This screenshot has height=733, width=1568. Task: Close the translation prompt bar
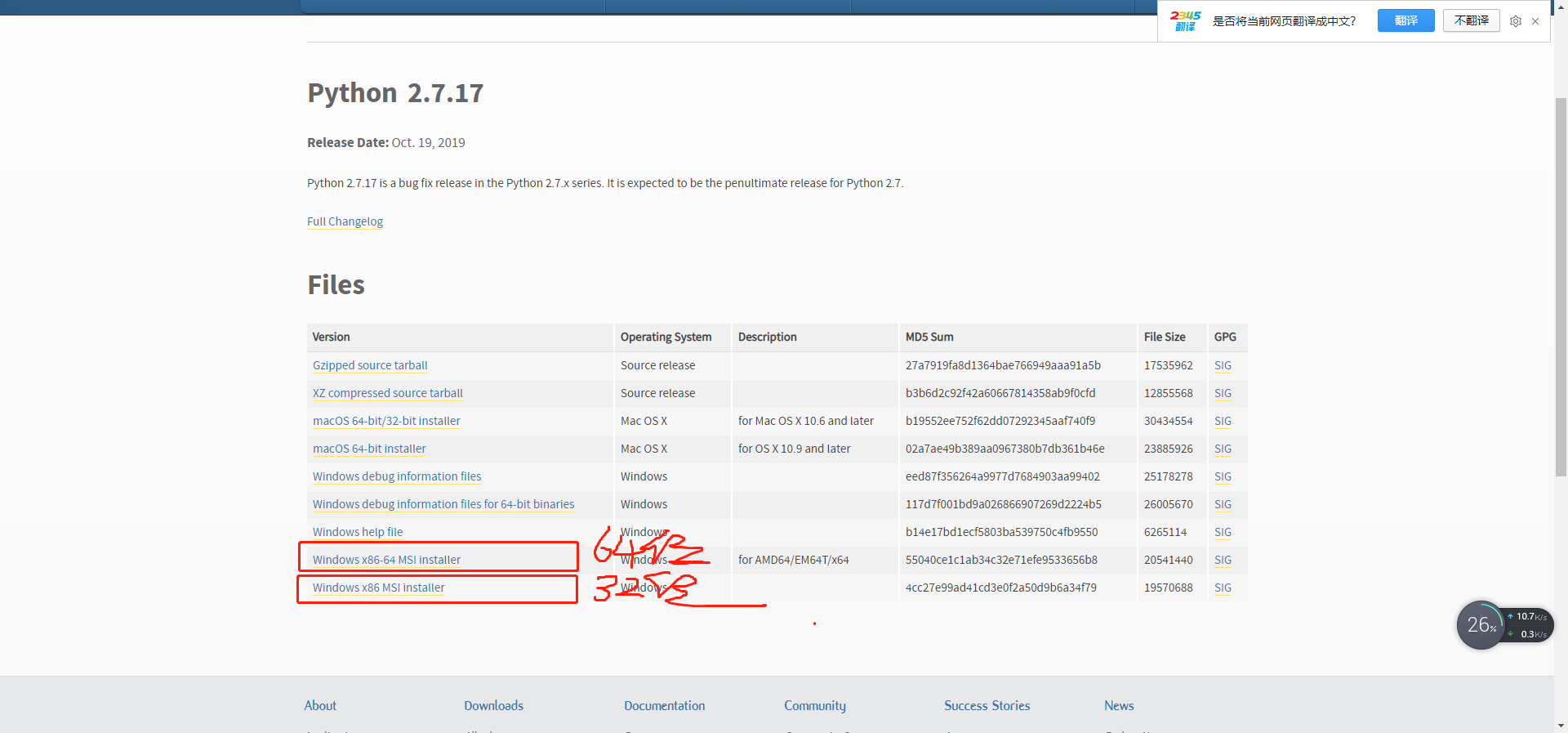coord(1535,21)
